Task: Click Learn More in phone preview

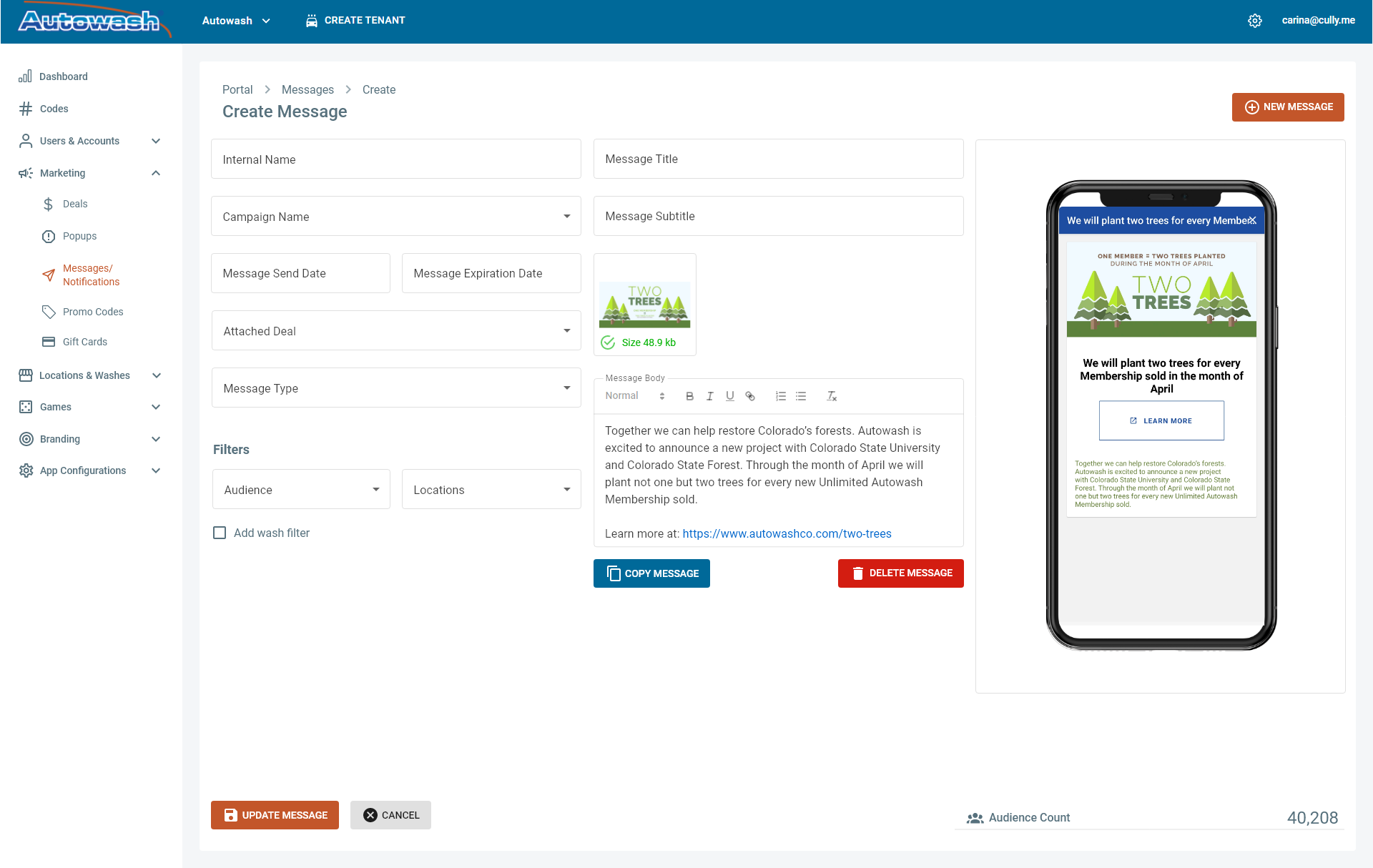Action: point(1161,420)
